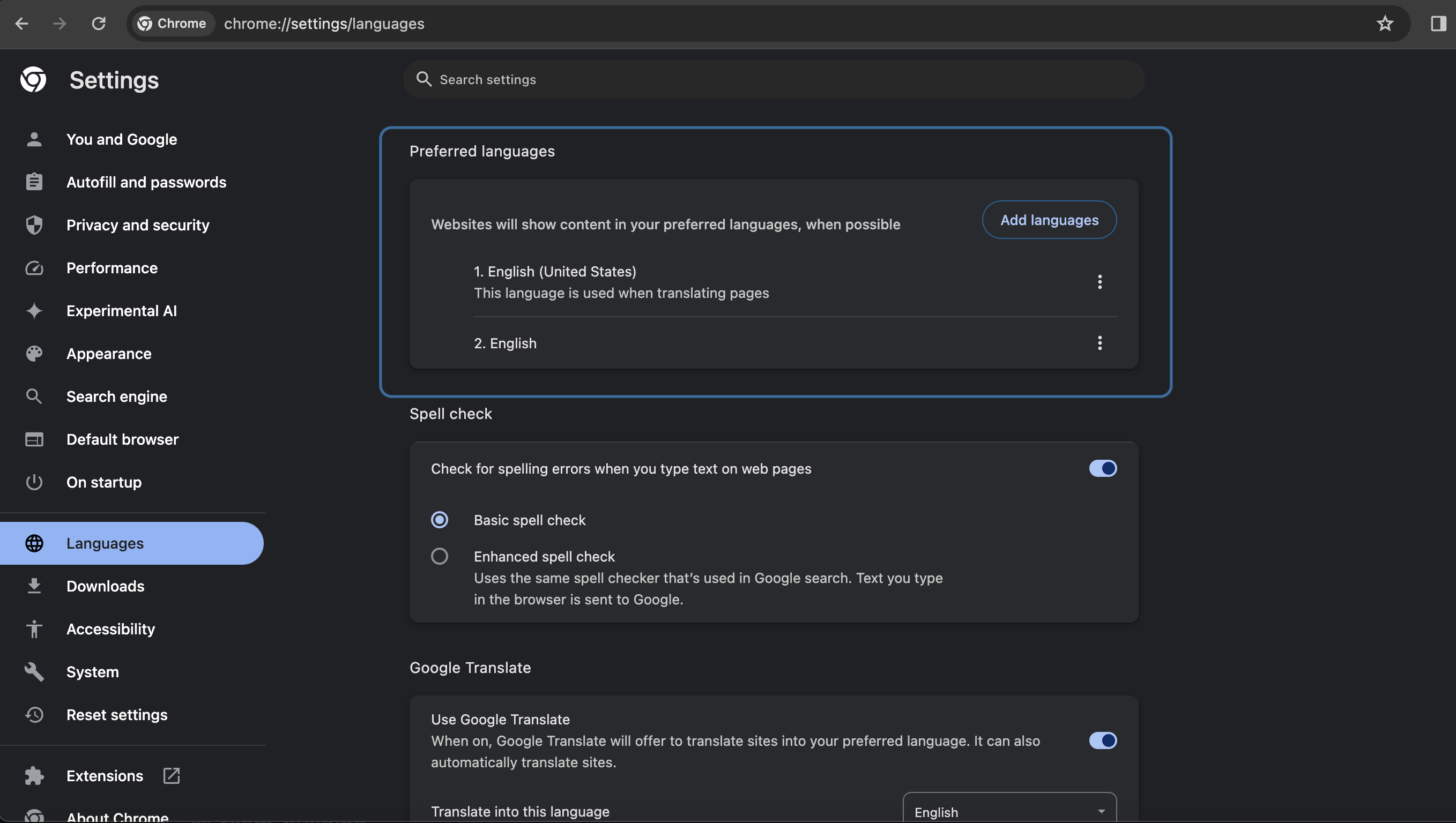
Task: Go to Performance settings section
Action: tap(112, 268)
